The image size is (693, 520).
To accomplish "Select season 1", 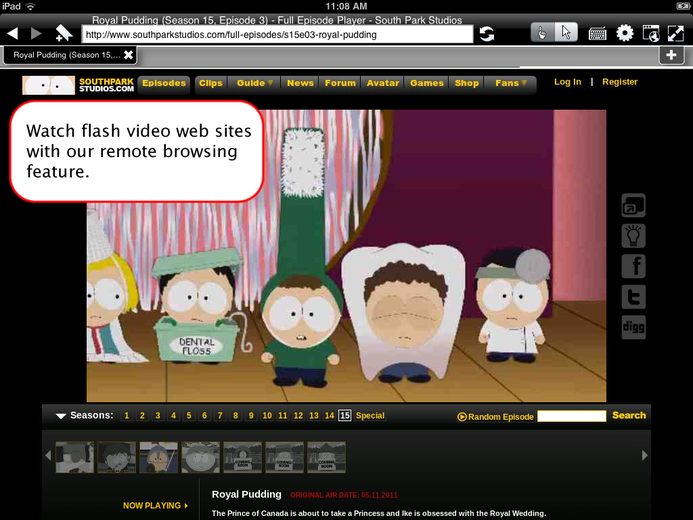I will (x=126, y=416).
